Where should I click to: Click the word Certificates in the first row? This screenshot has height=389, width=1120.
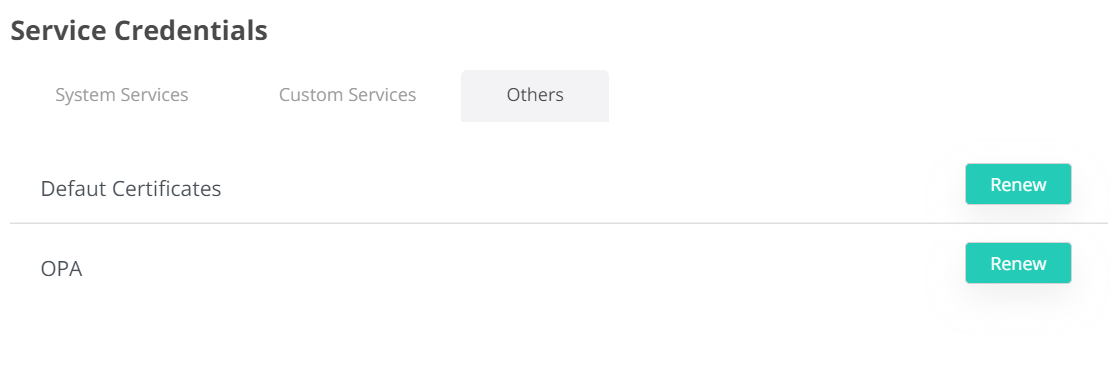point(165,188)
